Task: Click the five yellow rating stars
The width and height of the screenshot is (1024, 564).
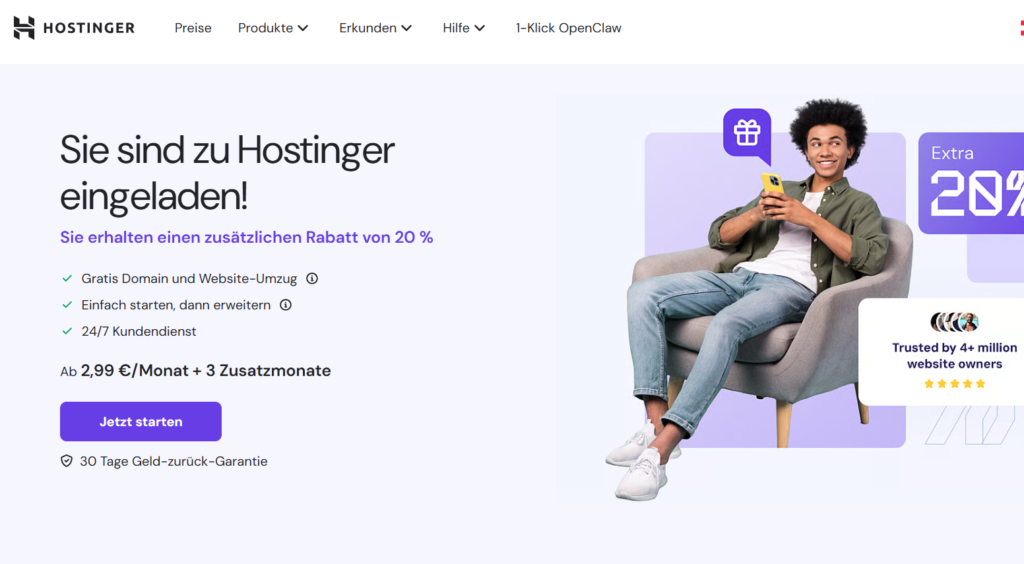Action: tap(954, 384)
